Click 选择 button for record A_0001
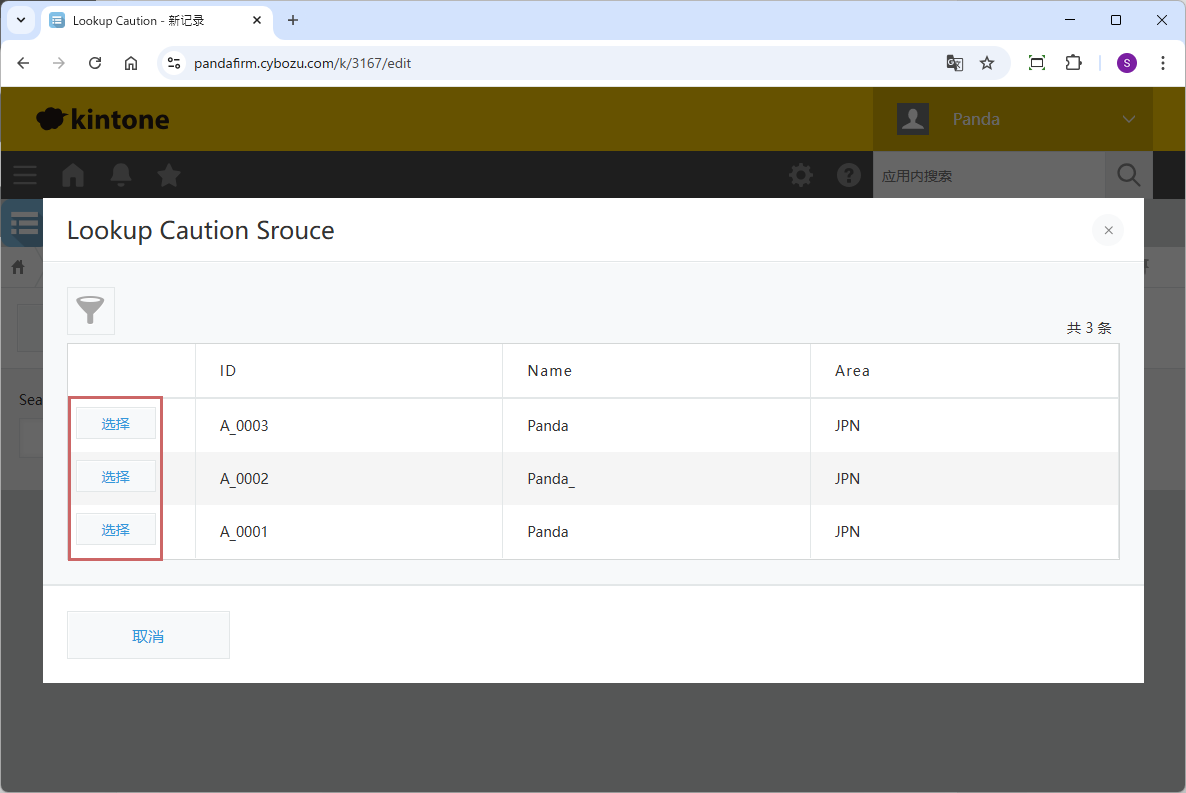 tap(116, 530)
